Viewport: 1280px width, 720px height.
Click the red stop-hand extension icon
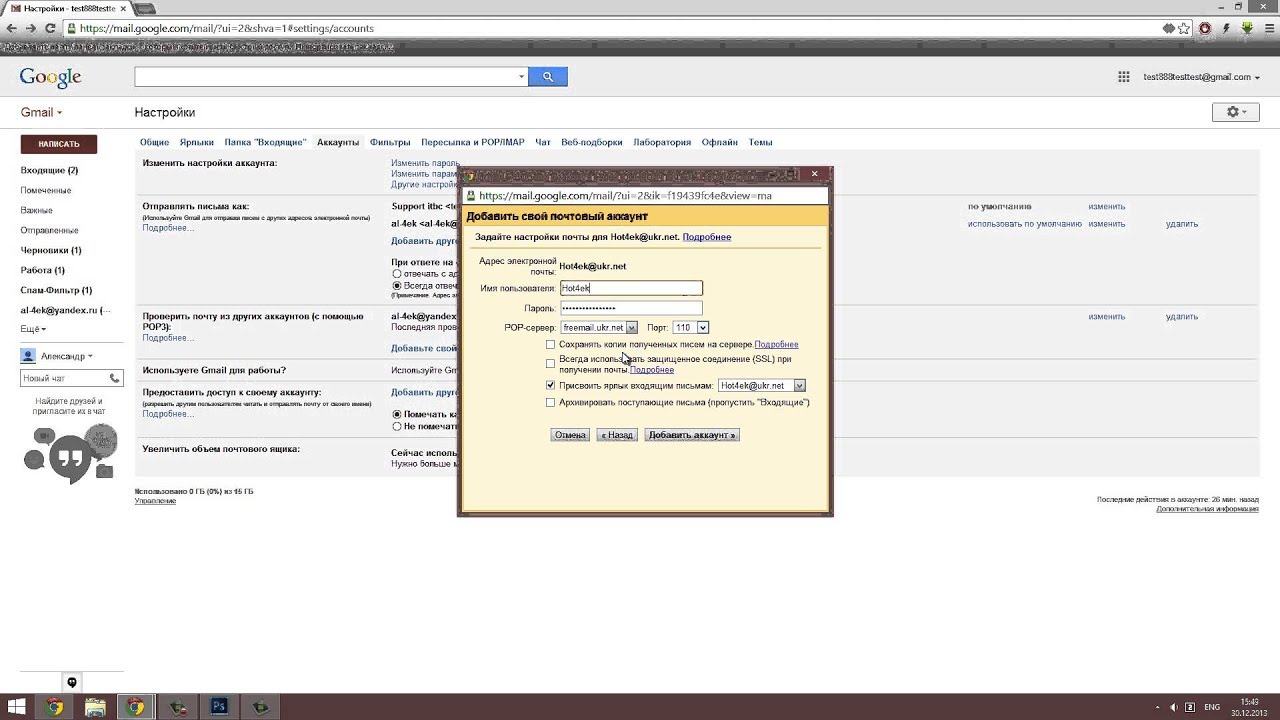coord(1205,28)
